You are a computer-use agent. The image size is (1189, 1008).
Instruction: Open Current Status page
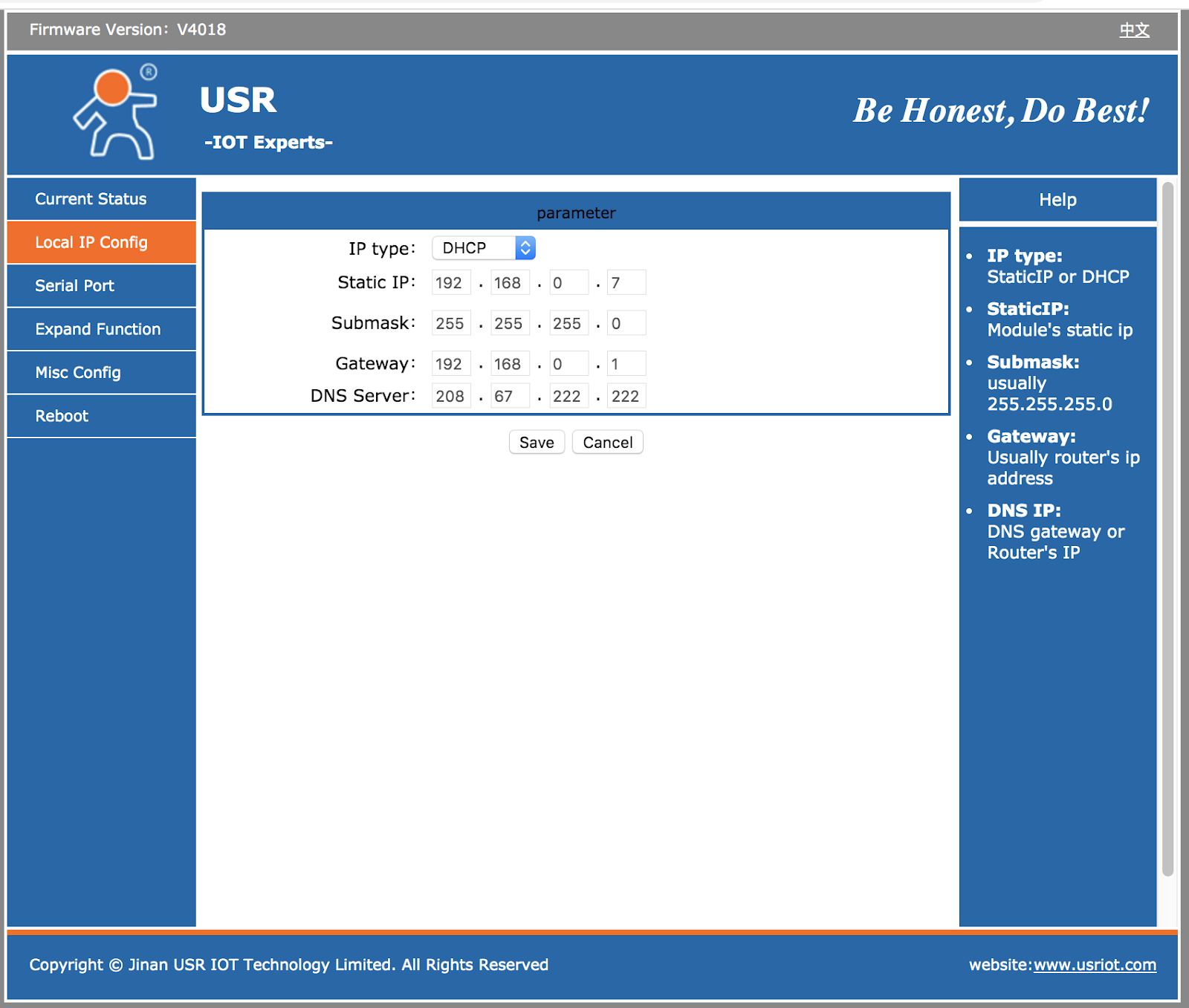pyautogui.click(x=101, y=199)
